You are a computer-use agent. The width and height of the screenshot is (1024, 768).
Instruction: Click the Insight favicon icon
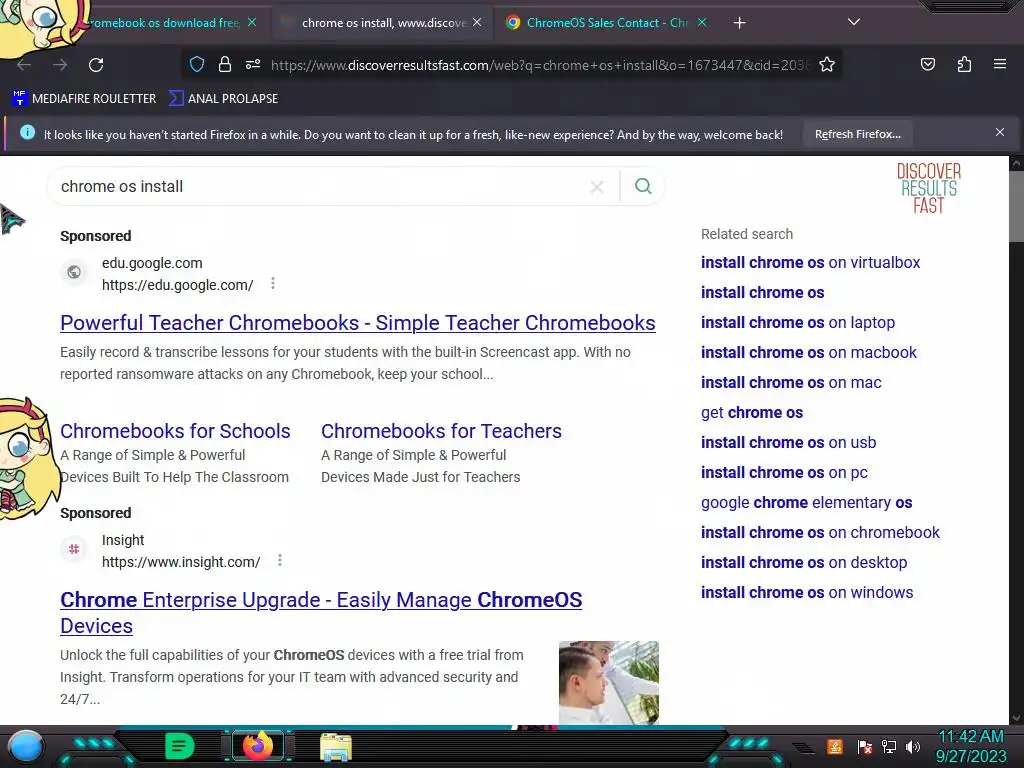tap(74, 549)
